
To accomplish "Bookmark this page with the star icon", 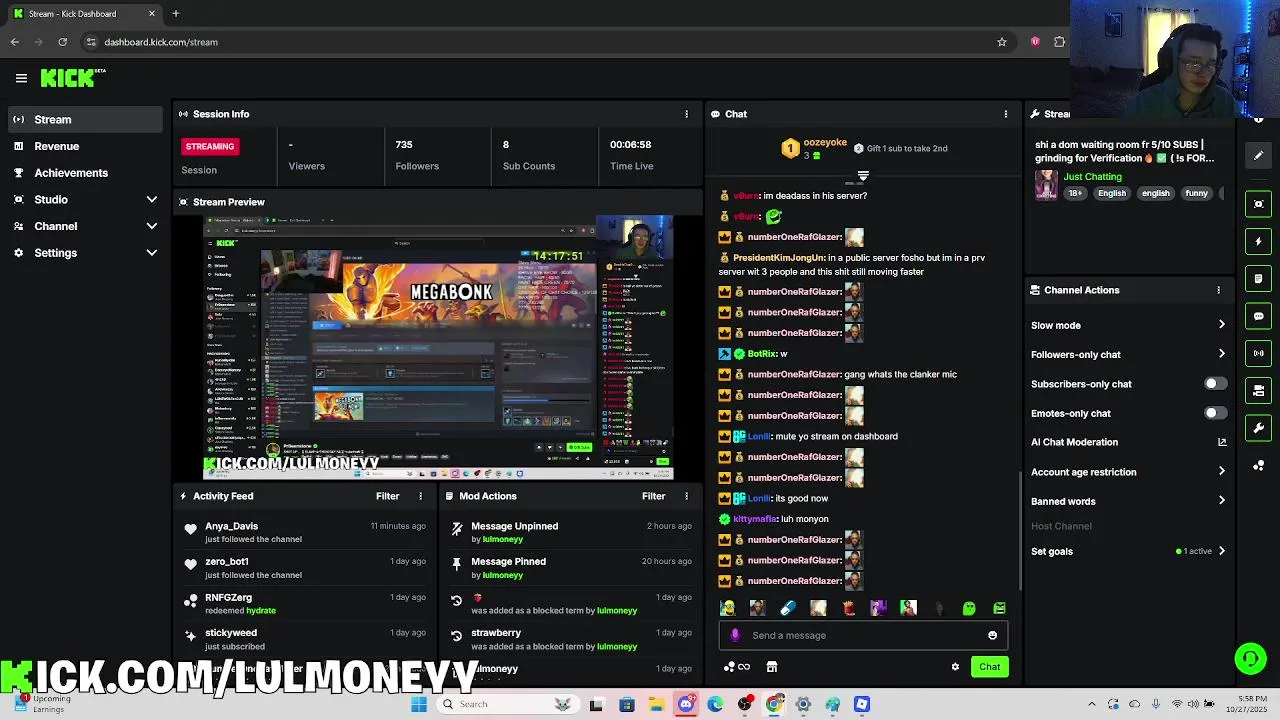I will 1001,42.
